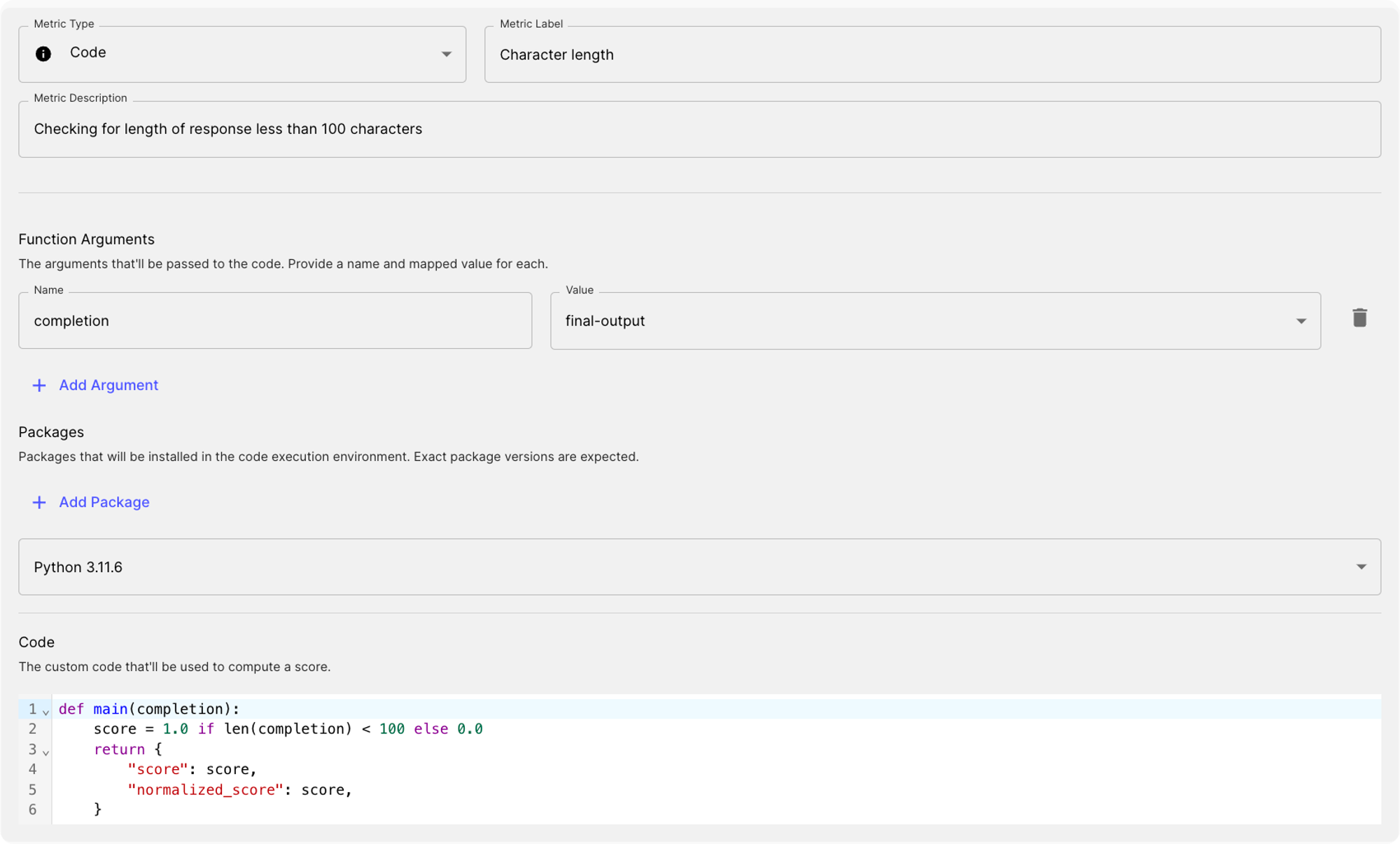
Task: Click into the Metric Description field
Action: click(699, 129)
